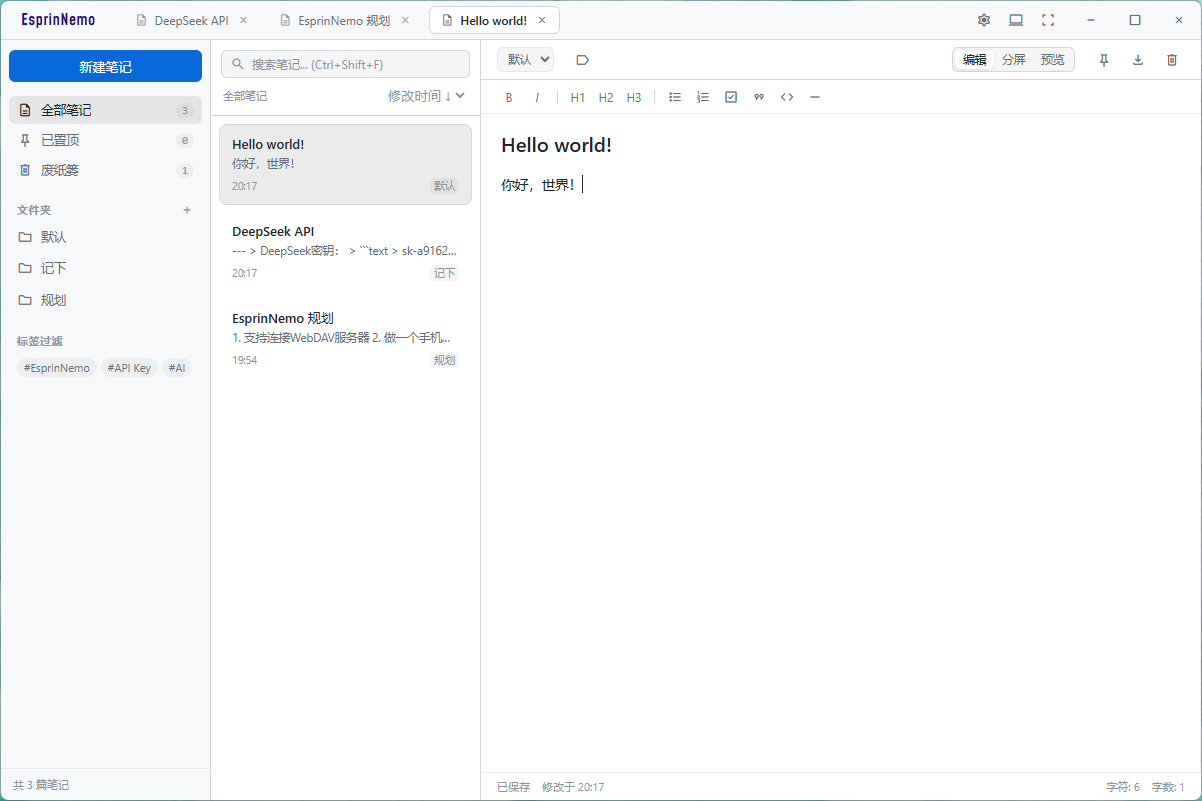Open the 默认 folder dropdown in editor
The image size is (1202, 801).
pos(525,60)
